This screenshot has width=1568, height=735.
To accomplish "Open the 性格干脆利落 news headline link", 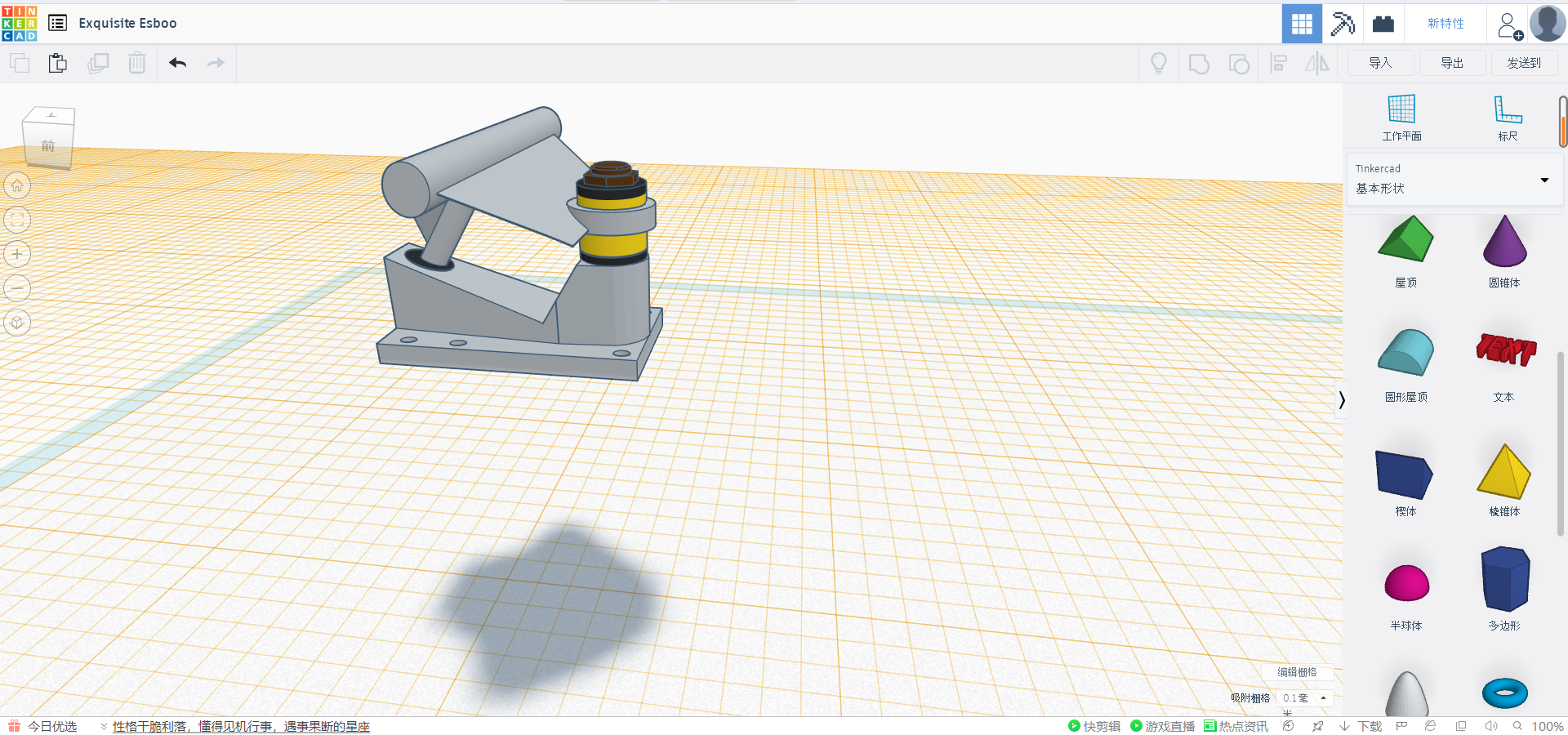I will pos(241,726).
